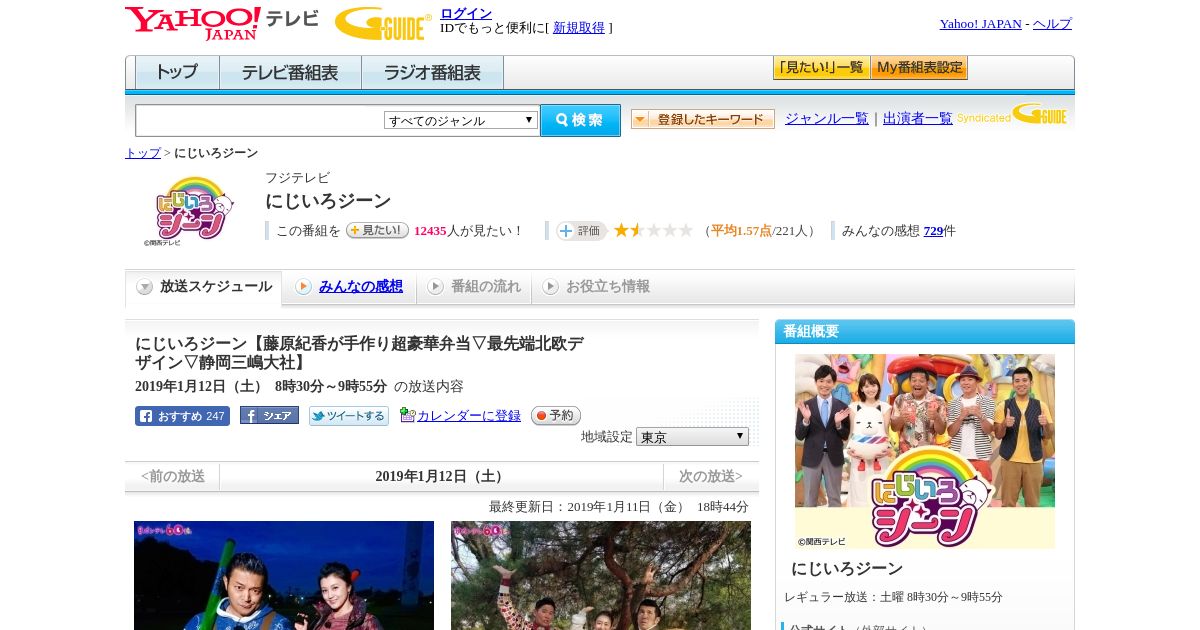Image resolution: width=1200 pixels, height=630 pixels.
Task: Select the お役立ち情報 tab
Action: (596, 287)
